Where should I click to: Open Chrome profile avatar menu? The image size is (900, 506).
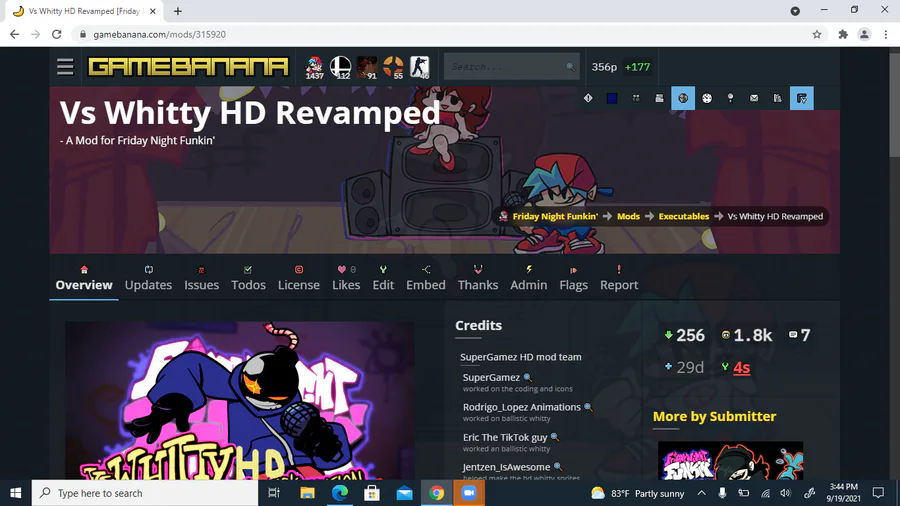pos(864,34)
